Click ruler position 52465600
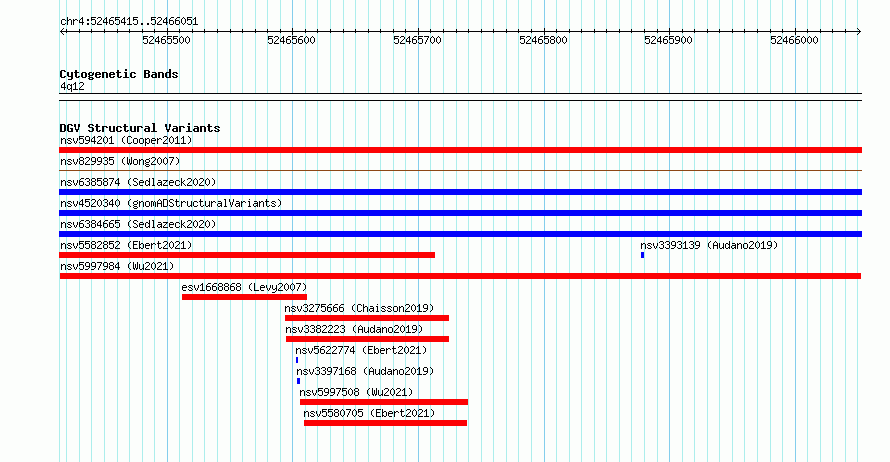 [291, 40]
